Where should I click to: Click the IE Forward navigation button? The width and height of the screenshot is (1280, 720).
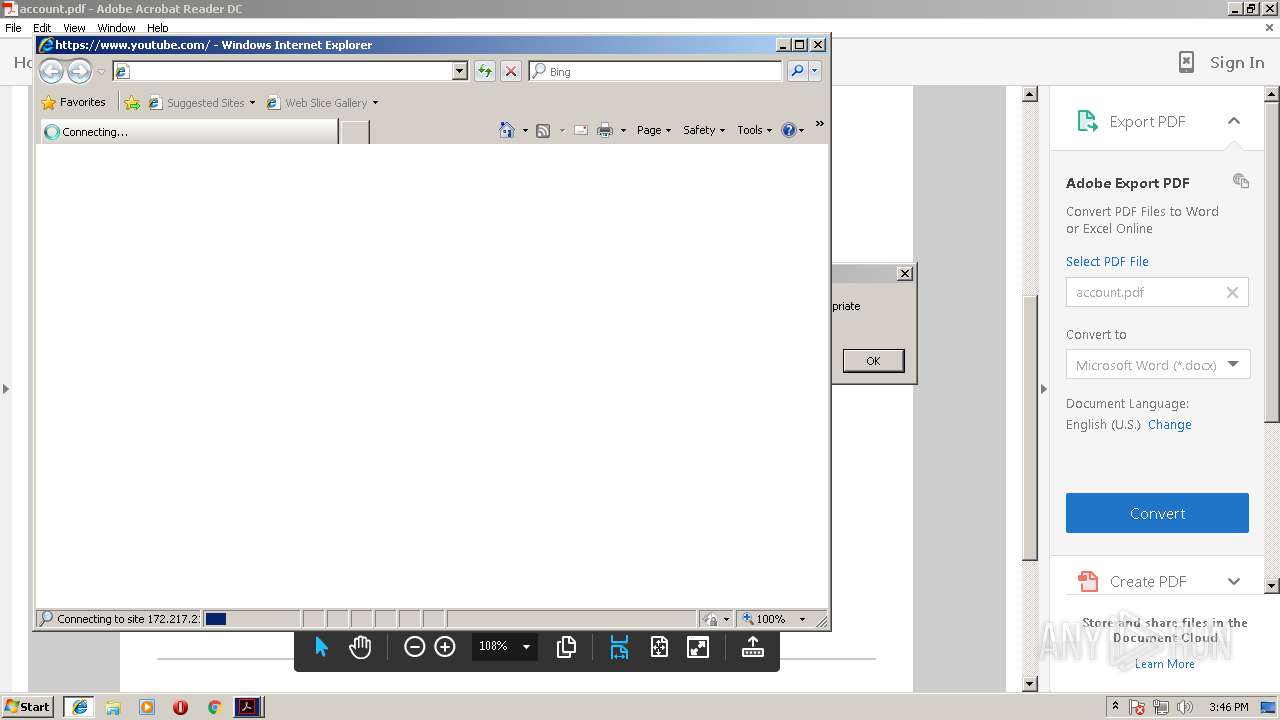click(79, 71)
